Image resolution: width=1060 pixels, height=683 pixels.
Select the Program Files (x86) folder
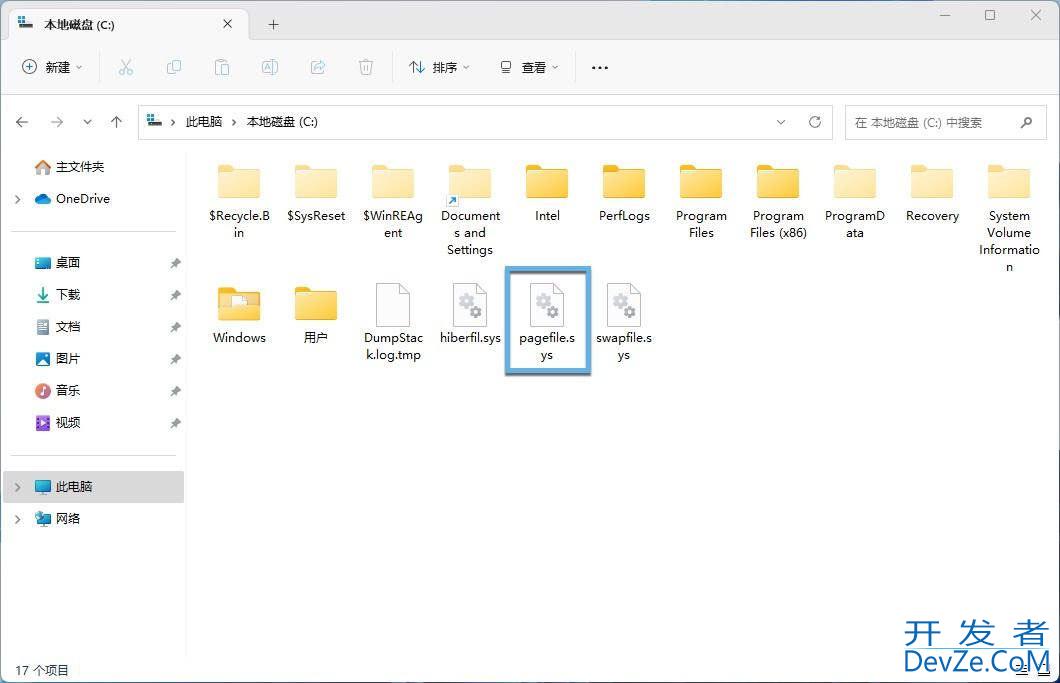coord(778,202)
